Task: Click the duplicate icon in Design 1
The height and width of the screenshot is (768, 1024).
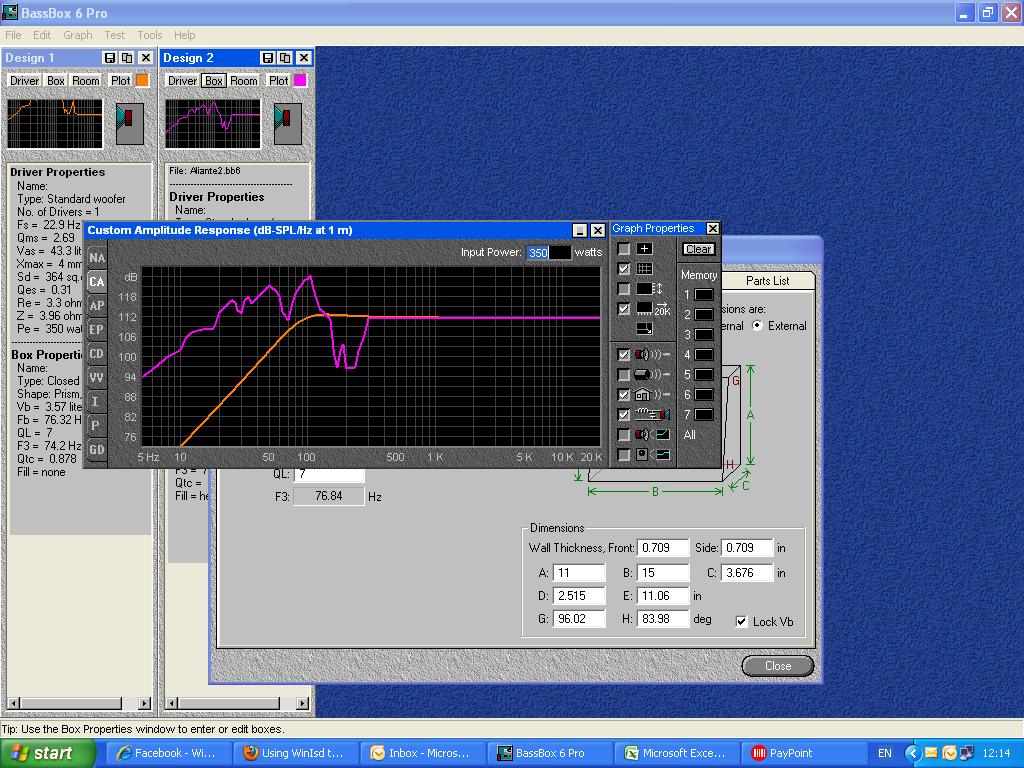Action: click(x=127, y=58)
